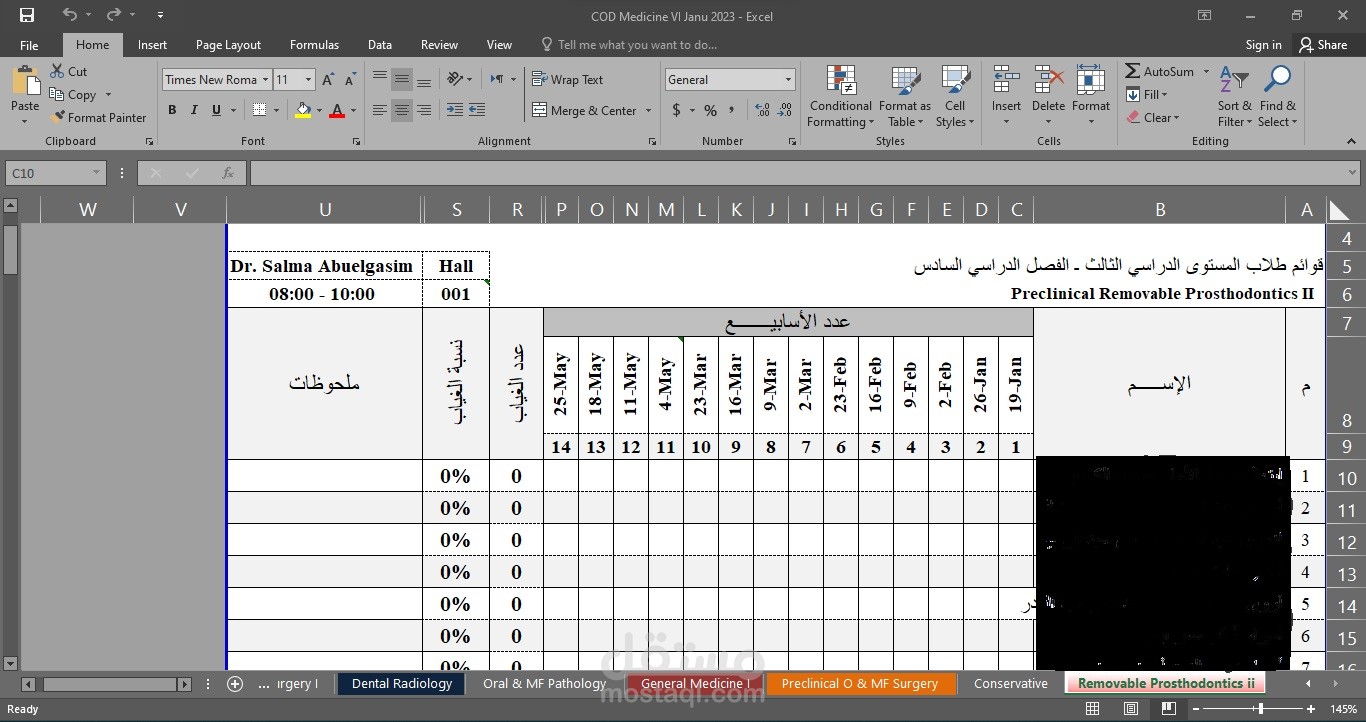Image resolution: width=1366 pixels, height=722 pixels.
Task: Toggle Wrap Text
Action: (567, 79)
